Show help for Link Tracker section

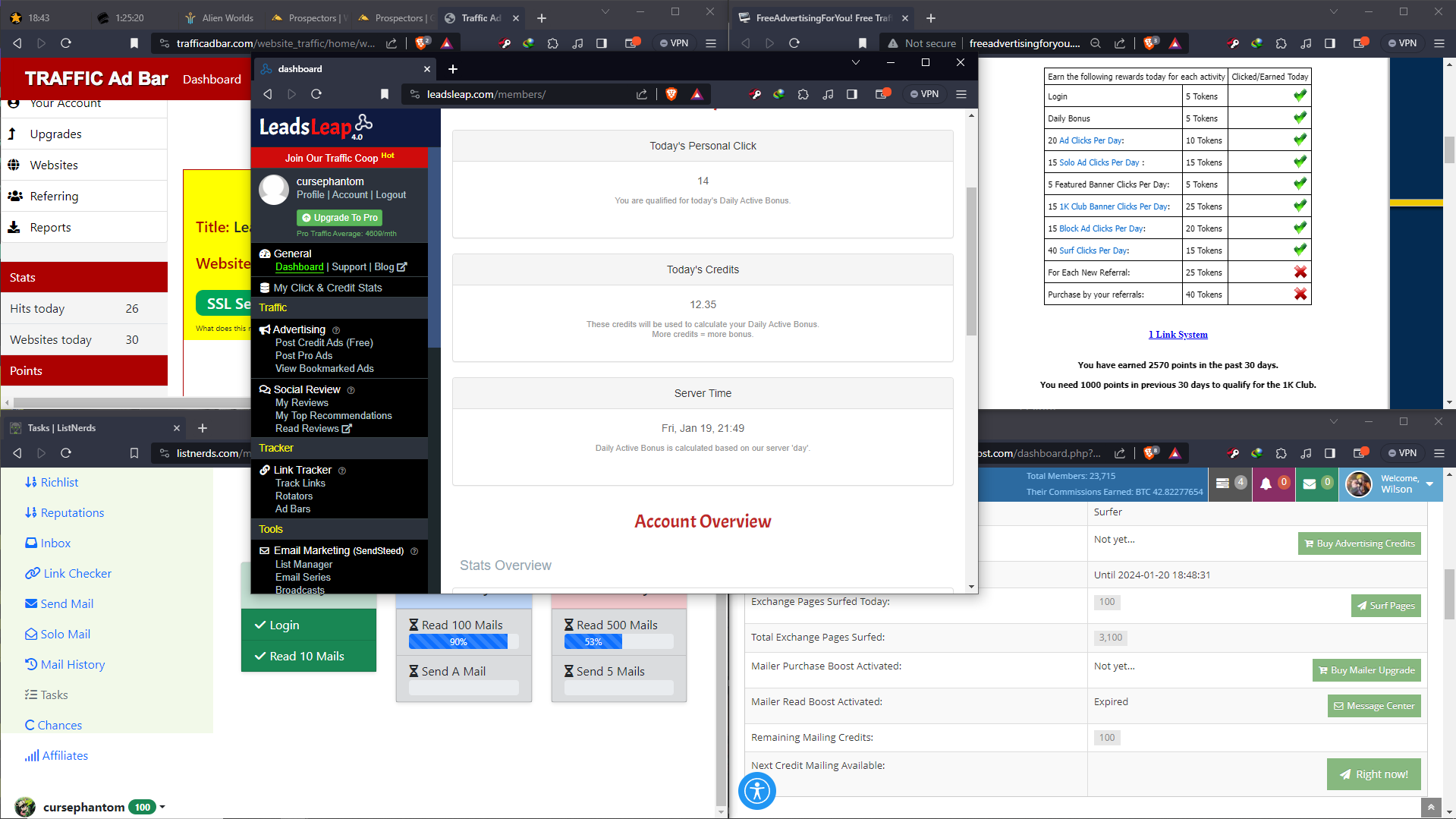click(x=342, y=471)
